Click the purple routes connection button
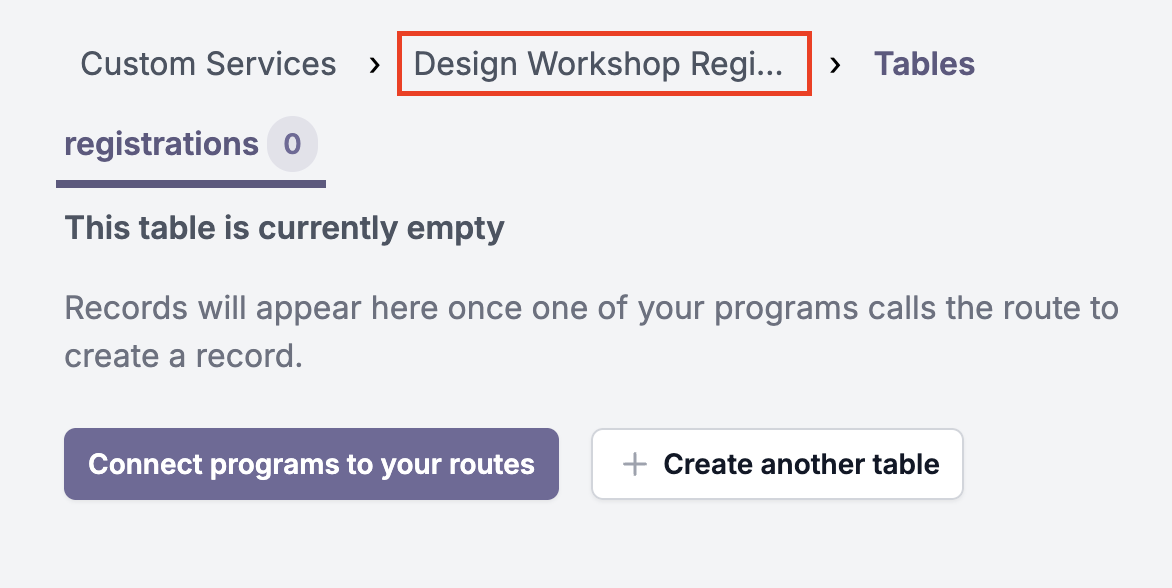The width and height of the screenshot is (1172, 588). [x=312, y=464]
